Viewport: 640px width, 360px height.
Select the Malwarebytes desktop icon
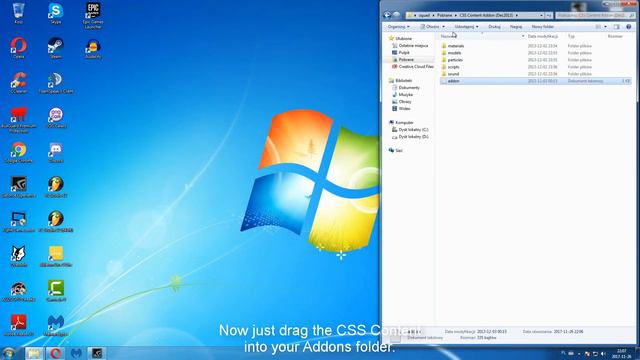tap(56, 325)
